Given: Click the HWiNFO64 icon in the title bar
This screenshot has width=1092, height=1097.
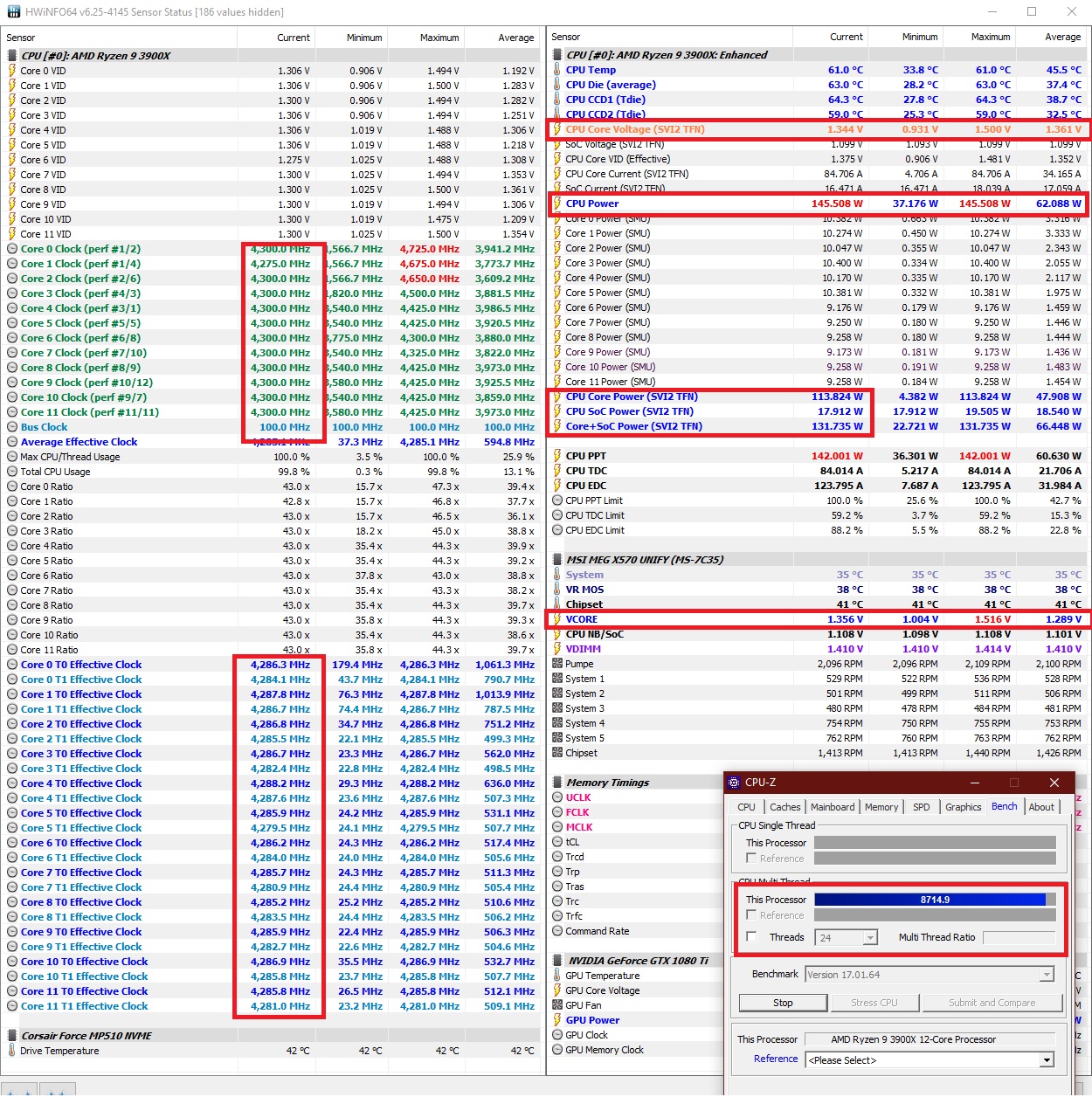Looking at the screenshot, I should click(x=13, y=12).
